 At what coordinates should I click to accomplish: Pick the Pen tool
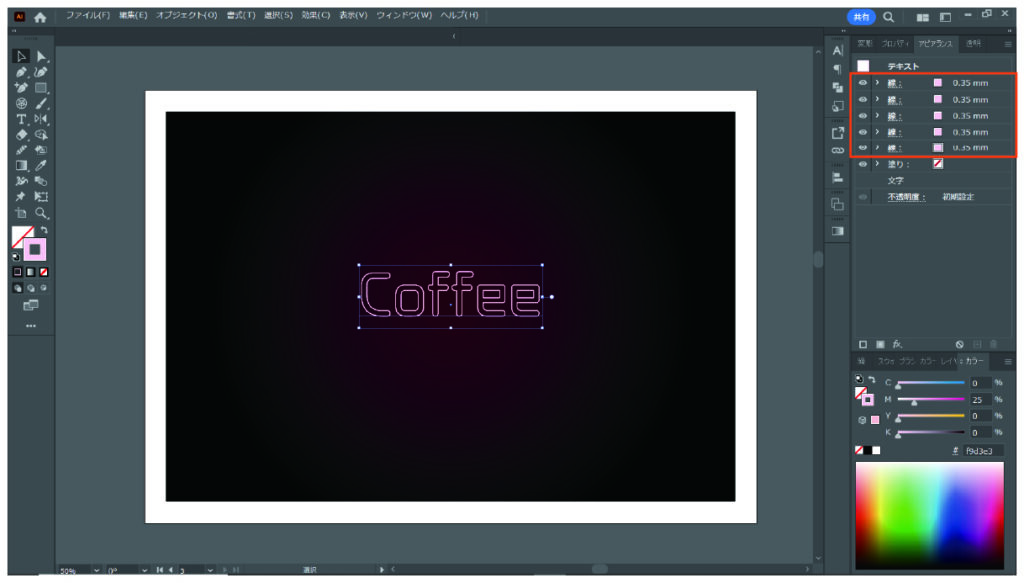coord(21,72)
